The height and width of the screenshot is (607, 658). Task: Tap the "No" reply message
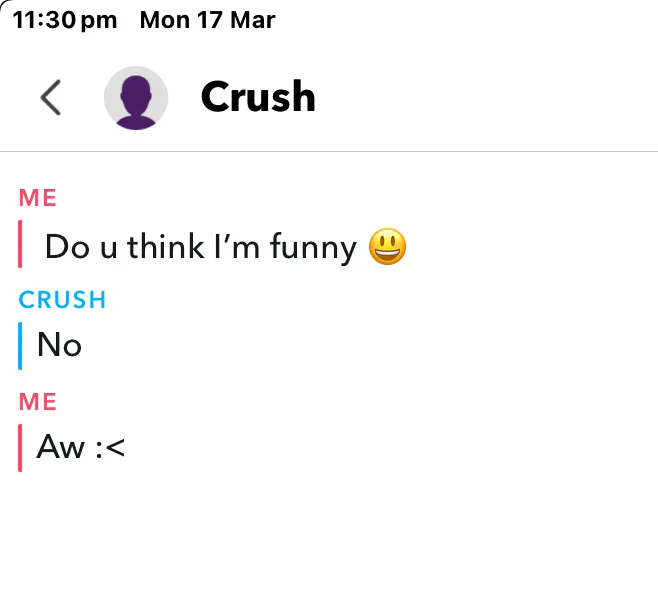[x=59, y=345]
